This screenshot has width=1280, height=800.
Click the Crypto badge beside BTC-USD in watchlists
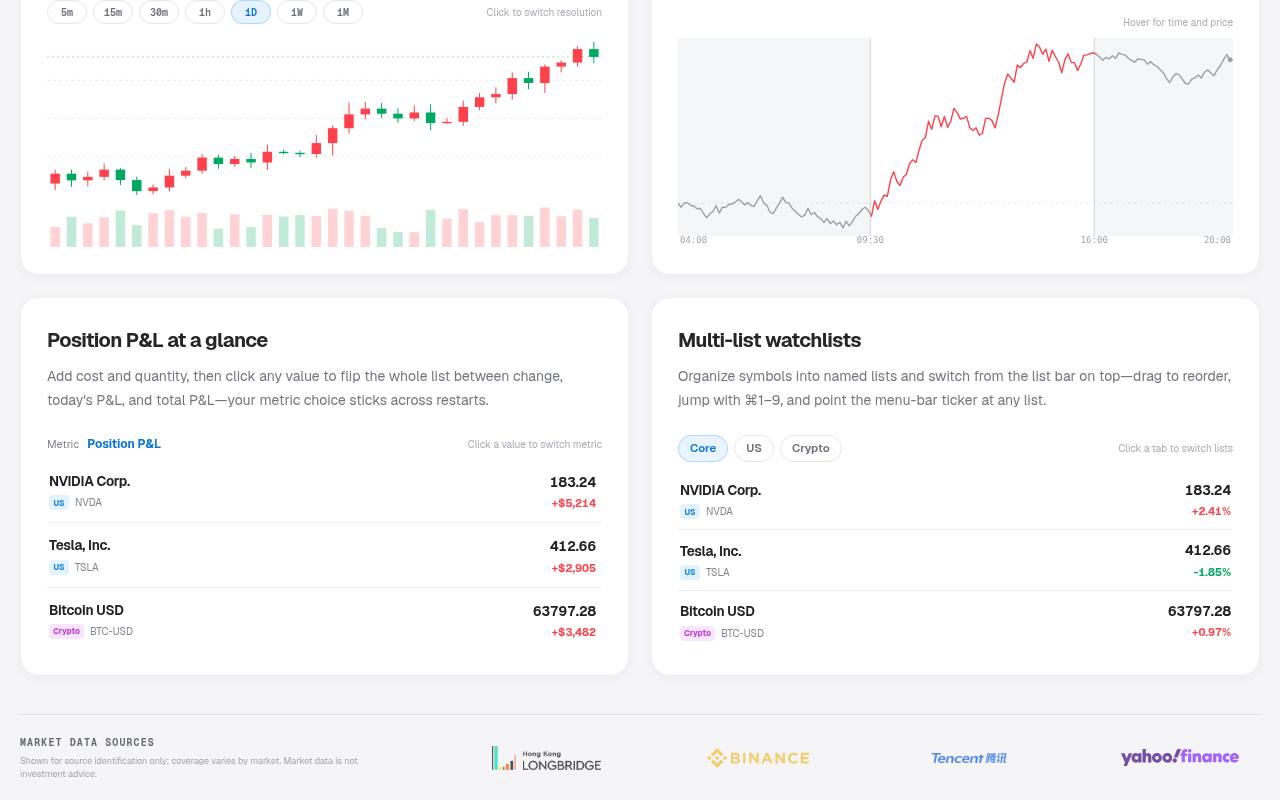pyautogui.click(x=697, y=633)
